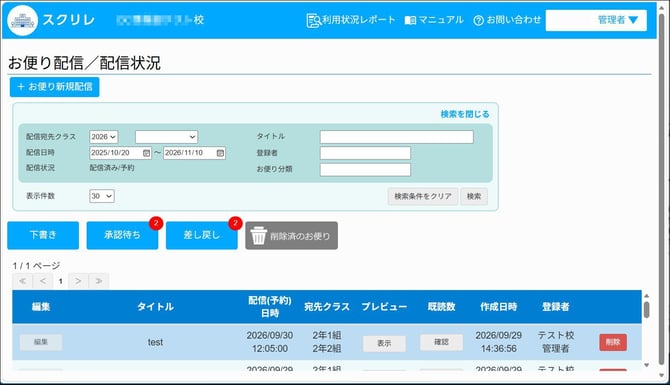Open the 表示件数 30 dropdown
This screenshot has height=385, width=670.
pyautogui.click(x=102, y=196)
